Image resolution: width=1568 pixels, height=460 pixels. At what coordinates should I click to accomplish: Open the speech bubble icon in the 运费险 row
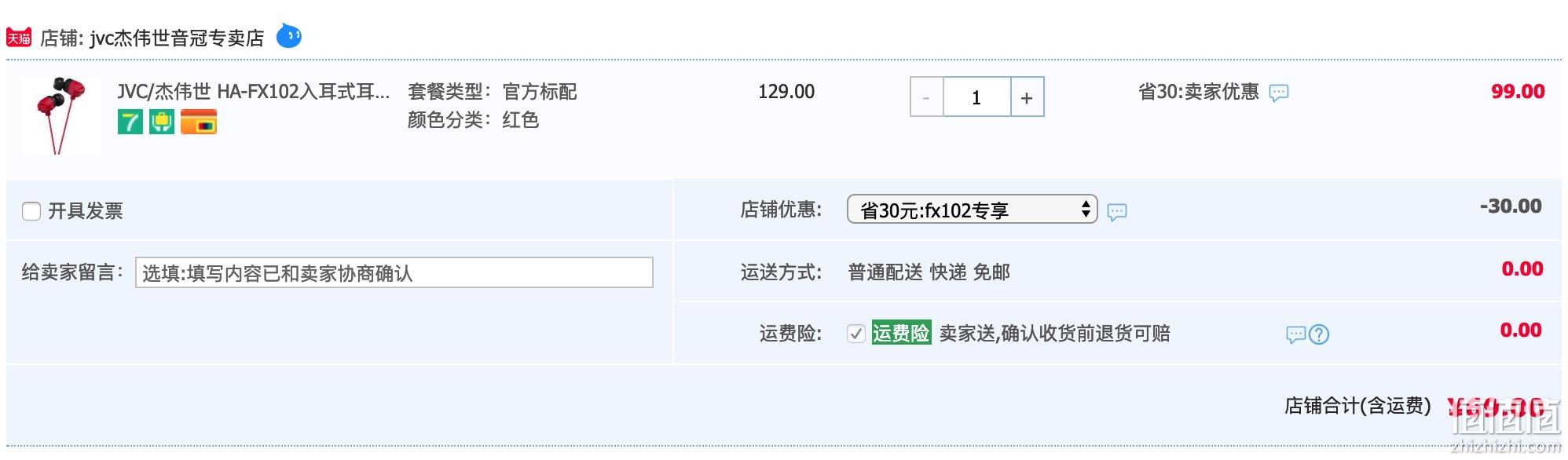point(1295,335)
